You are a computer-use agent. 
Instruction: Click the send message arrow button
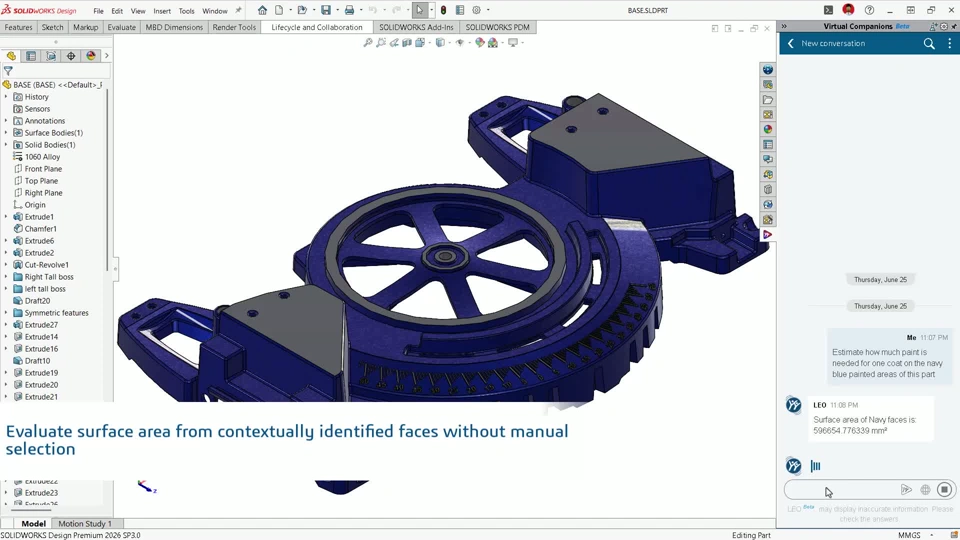coord(906,489)
